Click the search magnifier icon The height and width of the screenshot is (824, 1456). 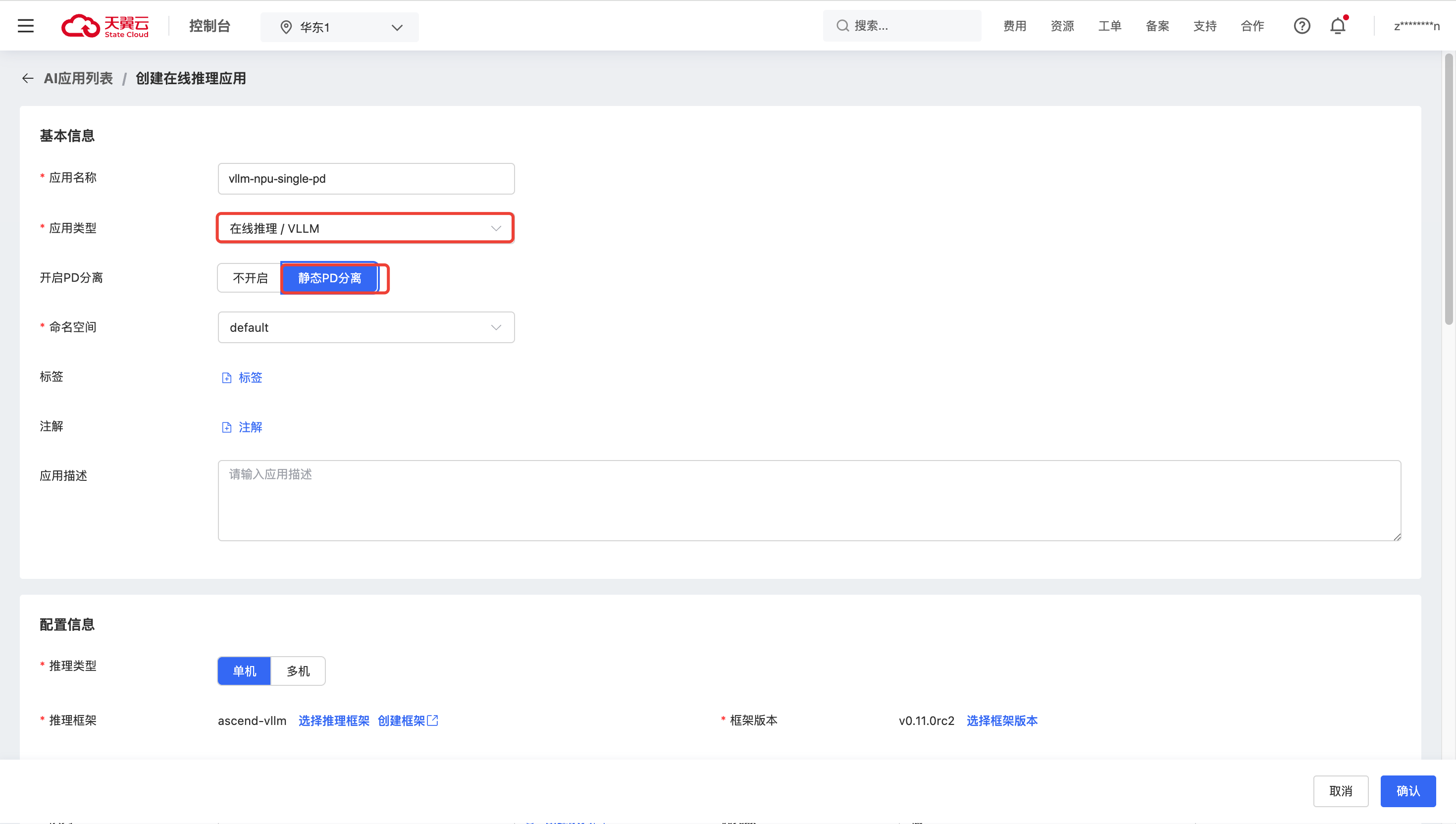point(842,26)
